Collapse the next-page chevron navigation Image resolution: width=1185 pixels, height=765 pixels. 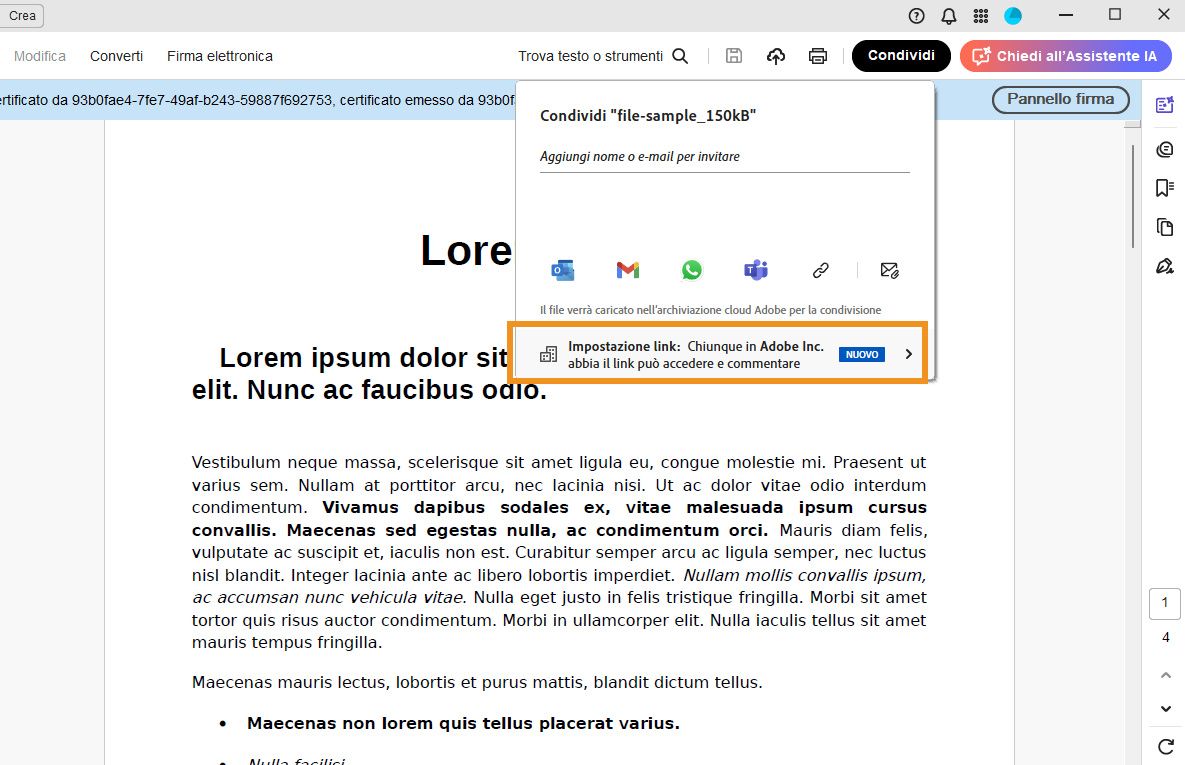[x=1163, y=707]
